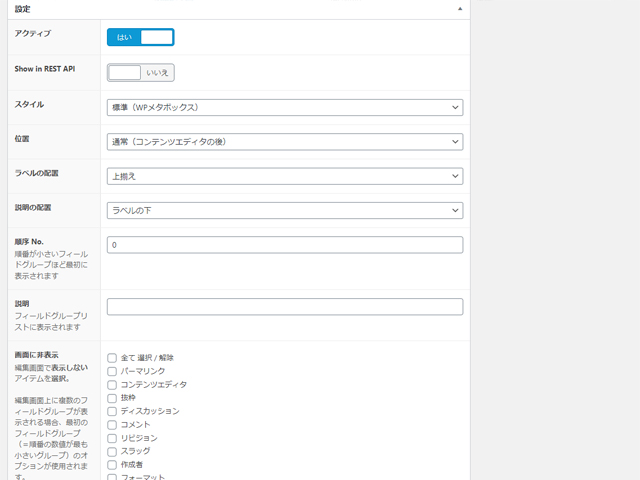
Task: Click the 説明の配置 label
Action: click(x=33, y=207)
